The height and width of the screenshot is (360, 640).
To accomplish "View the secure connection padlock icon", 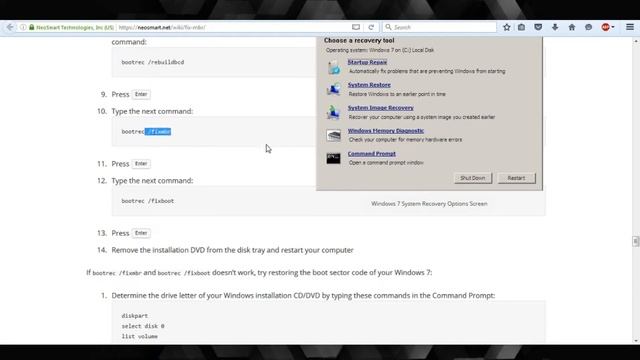I will (31, 27).
